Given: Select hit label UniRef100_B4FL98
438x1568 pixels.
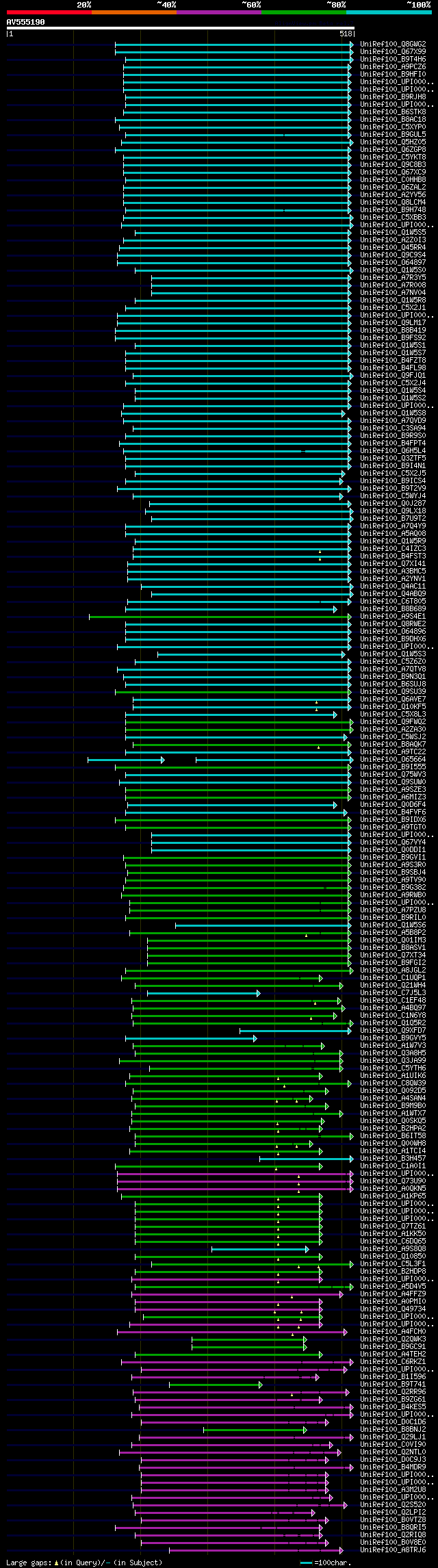Looking at the screenshot, I should pos(393,368).
